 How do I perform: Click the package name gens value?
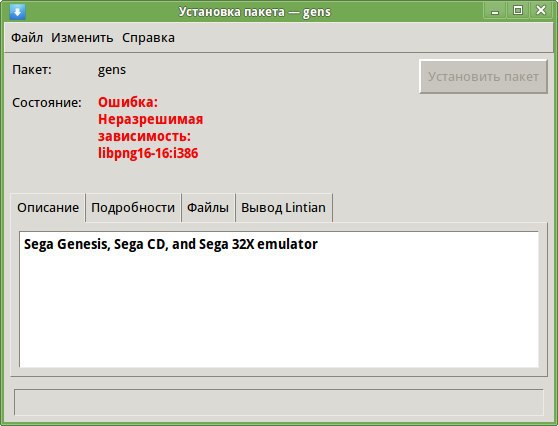112,70
